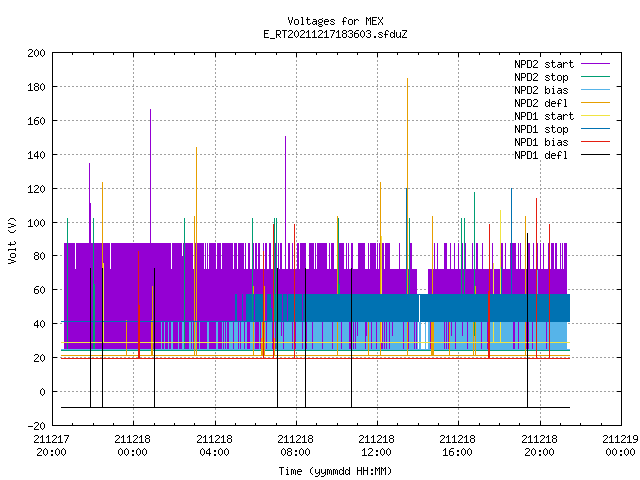This screenshot has height=480, width=640.
Task: Click the purple NPD2 start legend line
Action: pyautogui.click(x=595, y=64)
